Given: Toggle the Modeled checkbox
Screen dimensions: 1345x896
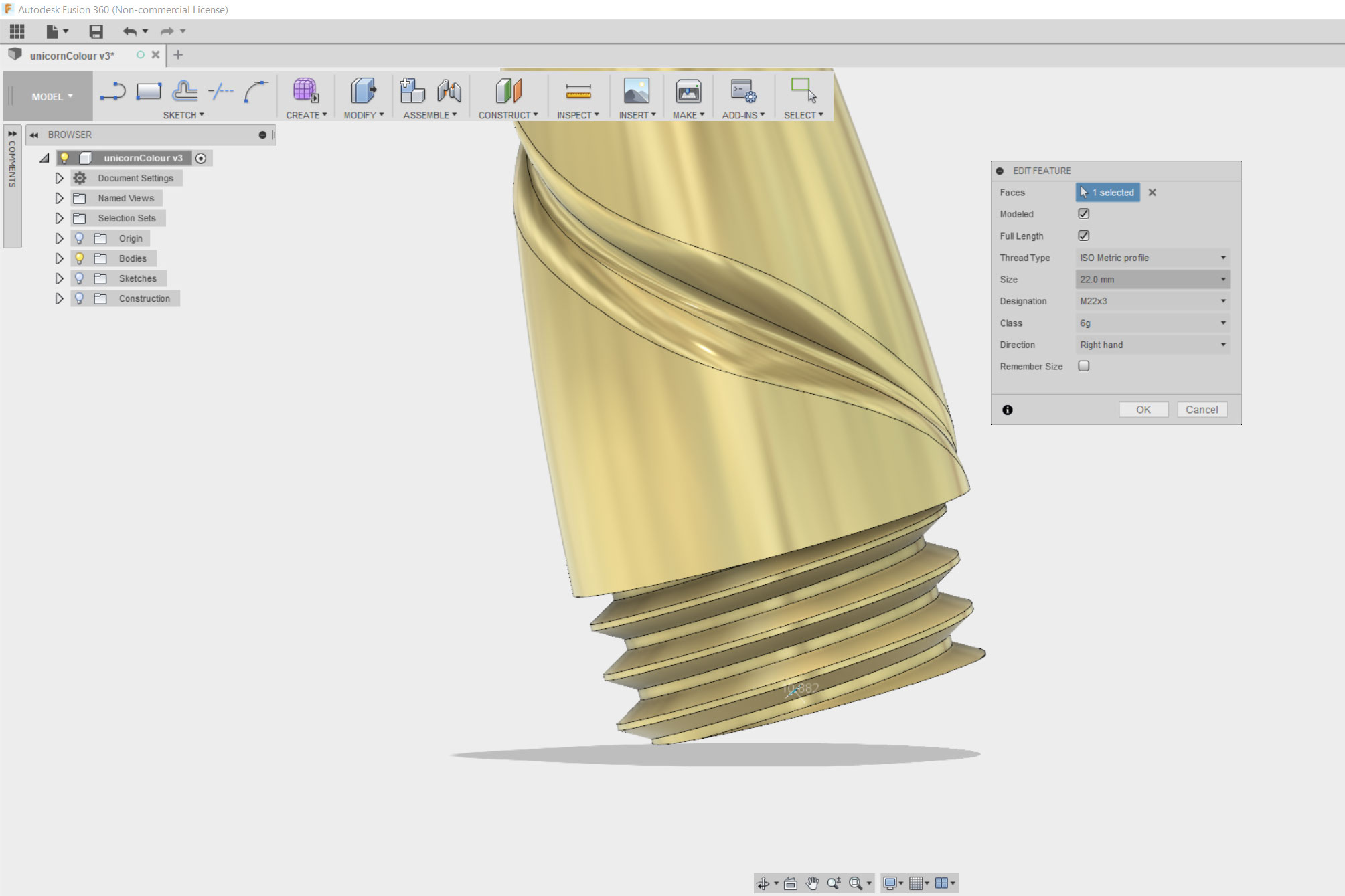Looking at the screenshot, I should click(x=1083, y=213).
